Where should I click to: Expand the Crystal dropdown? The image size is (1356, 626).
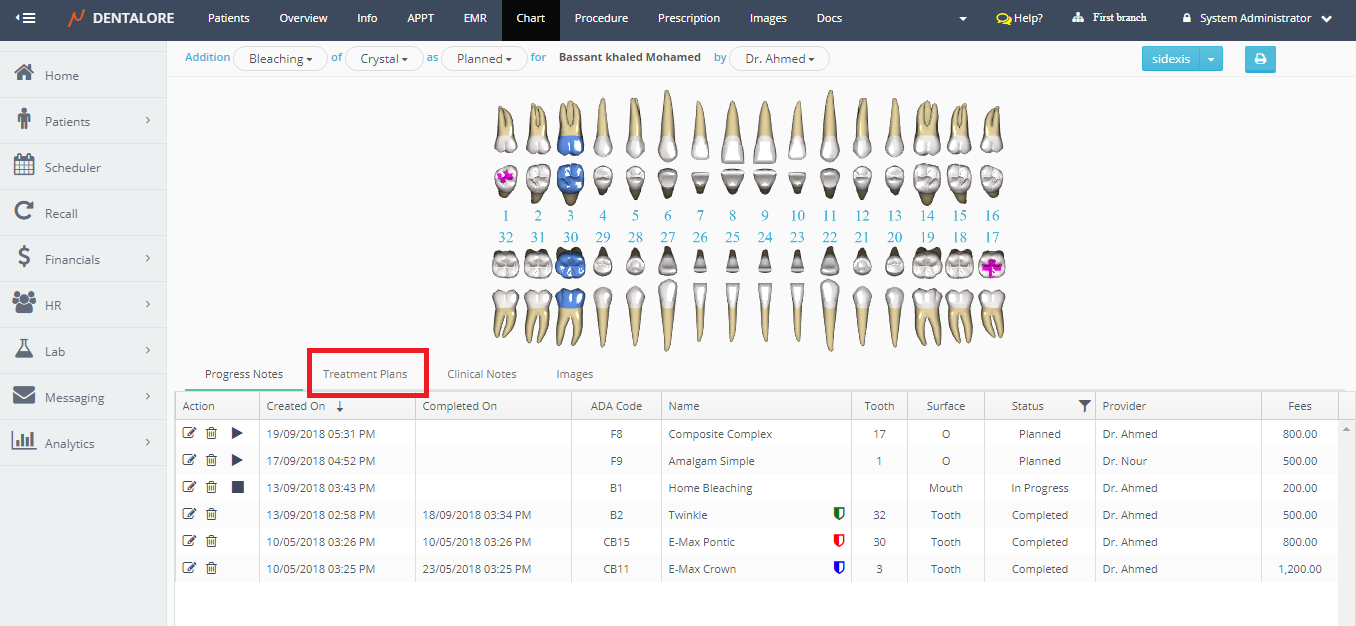384,59
